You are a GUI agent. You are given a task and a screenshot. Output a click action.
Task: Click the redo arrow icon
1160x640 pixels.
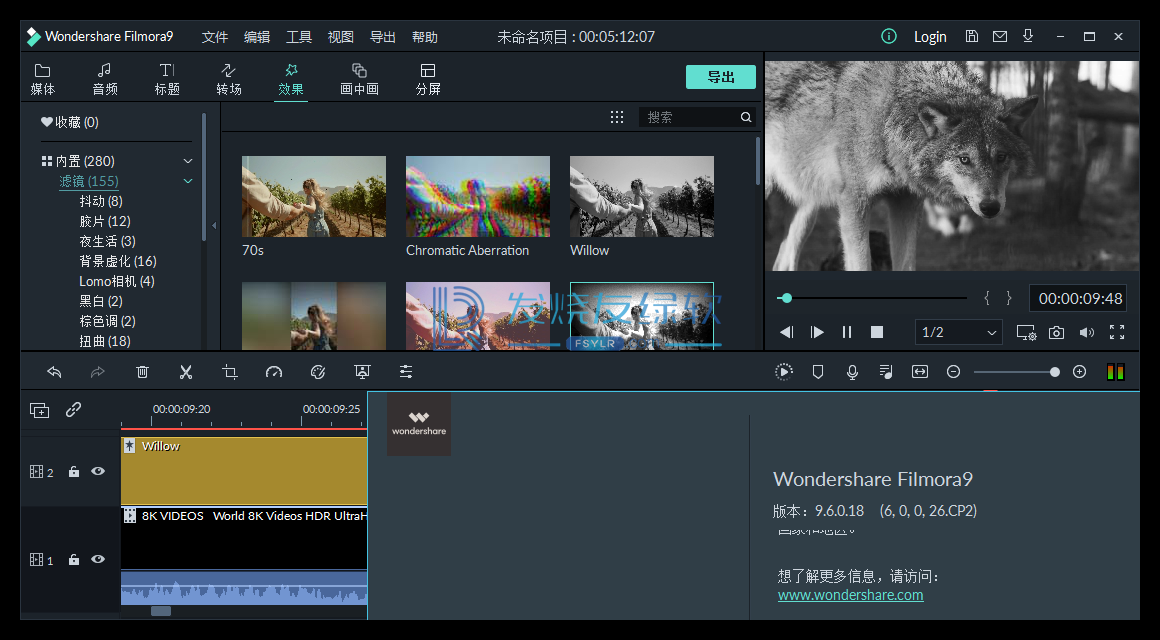pos(98,372)
